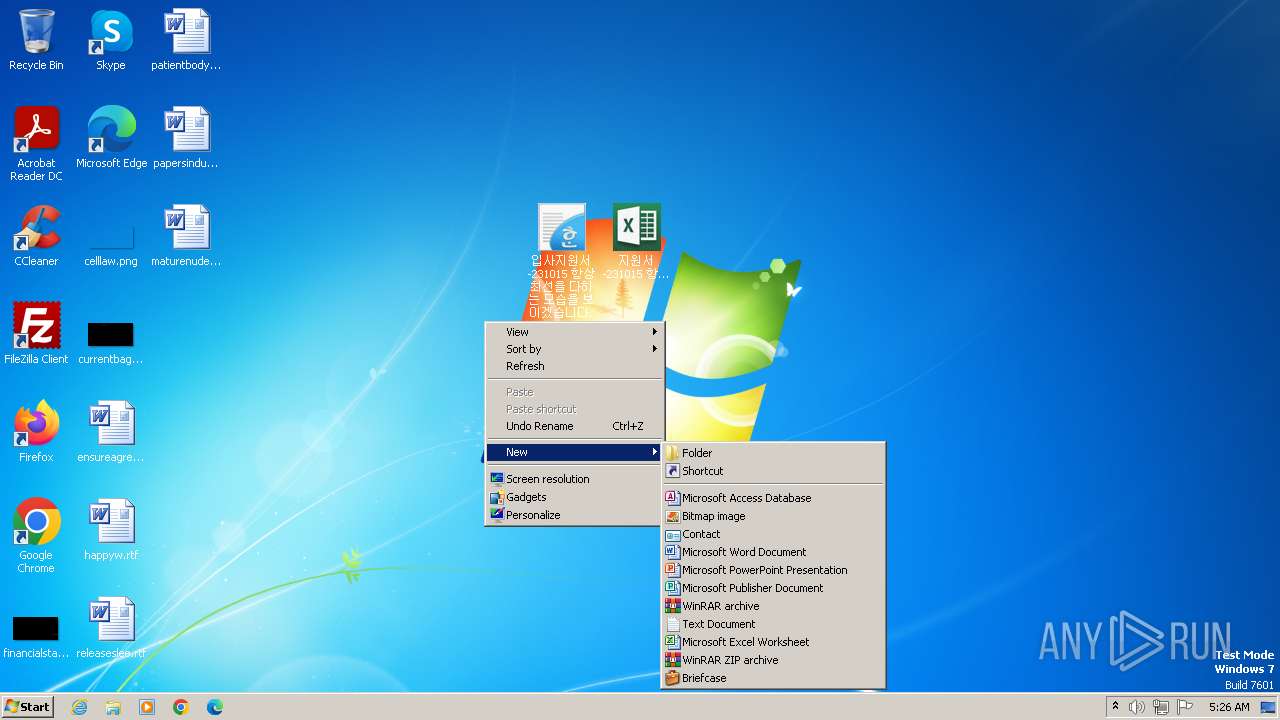This screenshot has width=1280, height=720.
Task: Click the Show desktop button
Action: (x=1268, y=707)
